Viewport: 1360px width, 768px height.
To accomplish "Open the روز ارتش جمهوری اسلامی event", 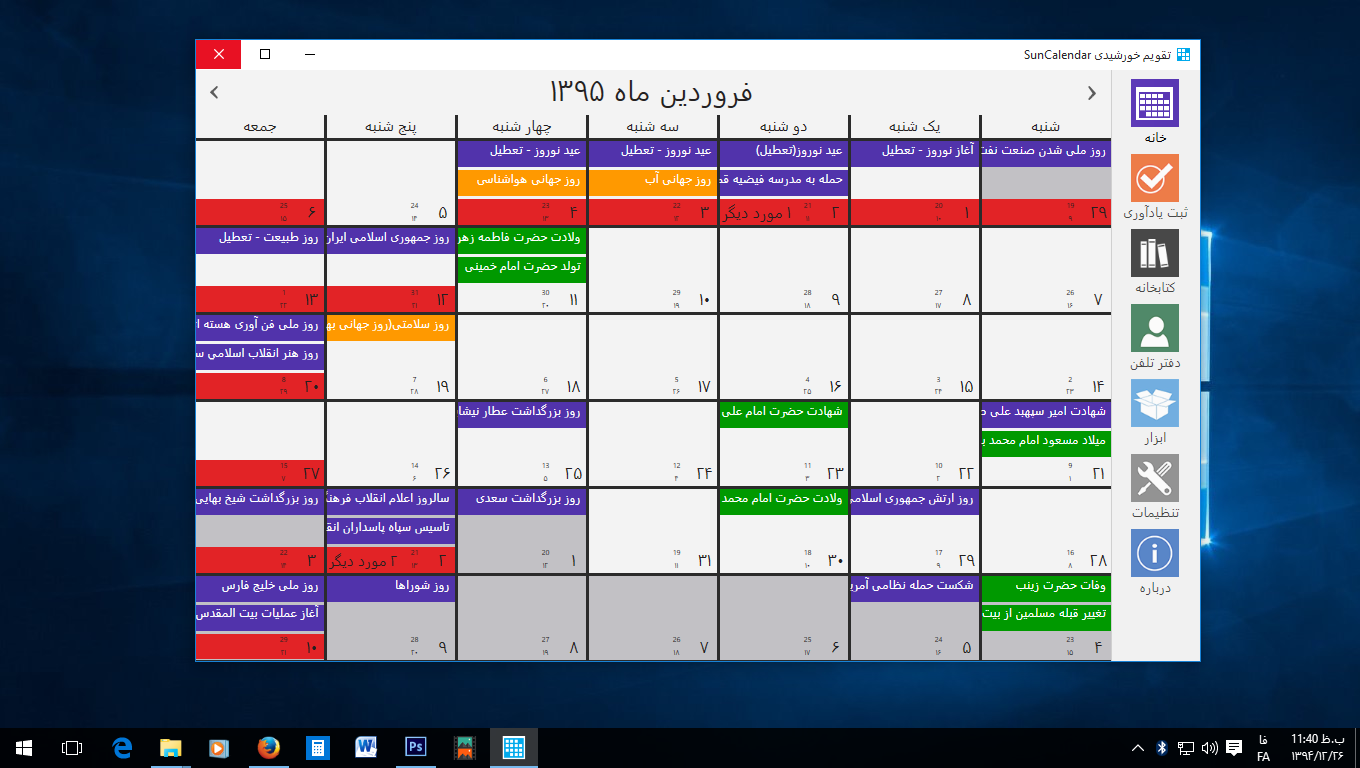I will (x=914, y=500).
